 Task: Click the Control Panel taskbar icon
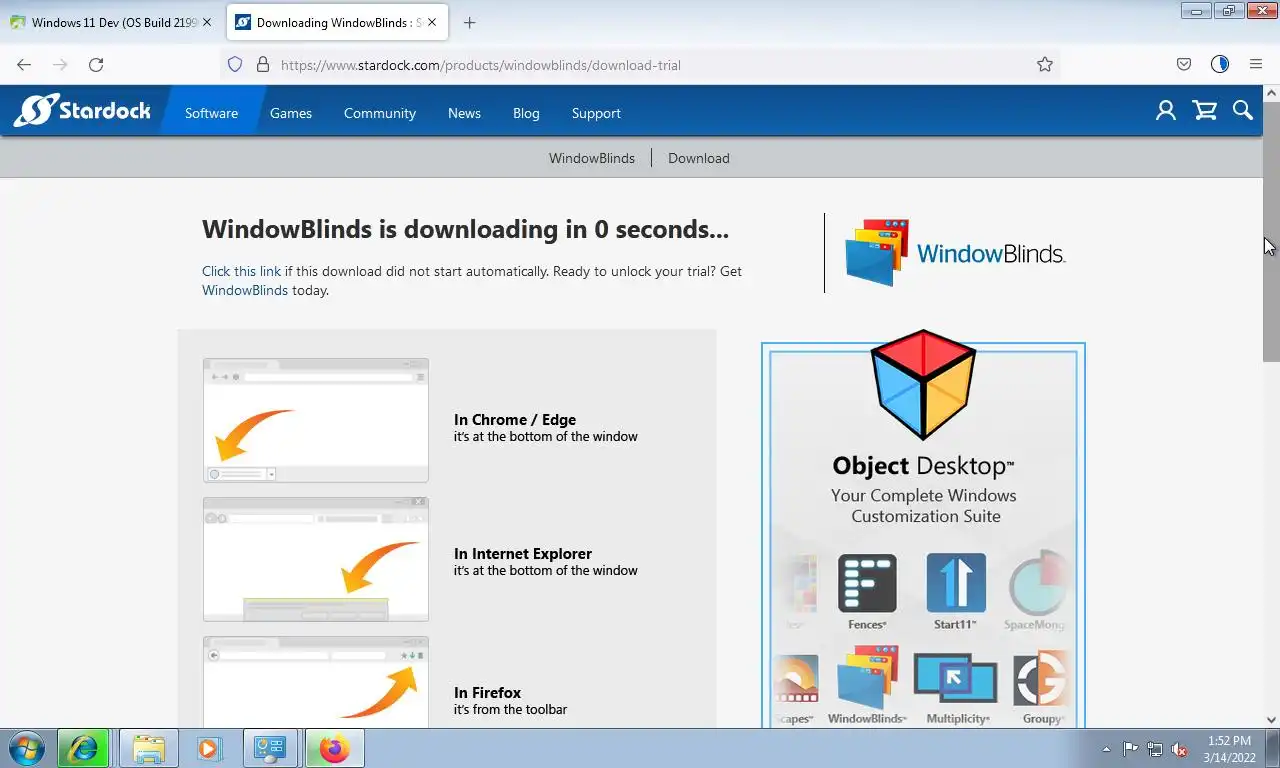(270, 748)
